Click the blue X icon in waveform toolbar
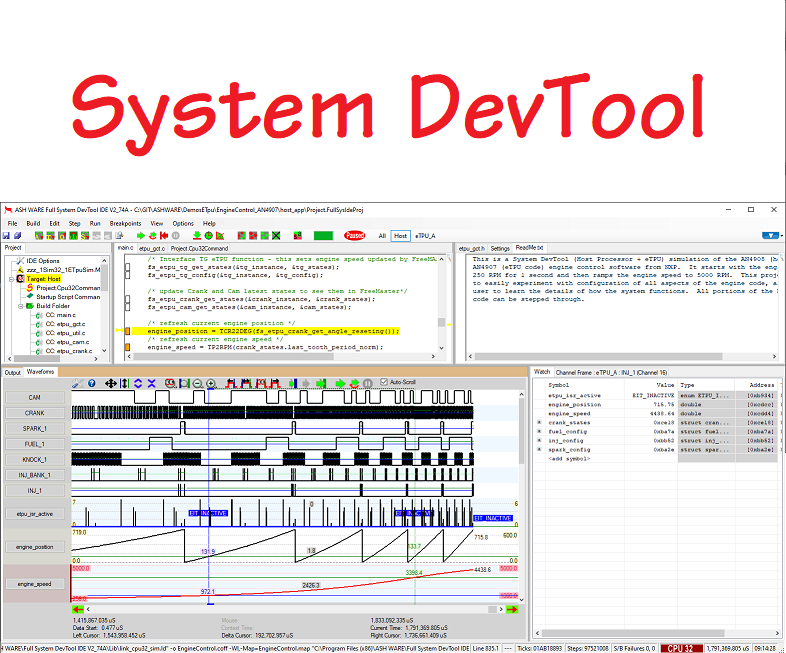Viewport: 786px width, 653px height. pyautogui.click(x=151, y=383)
